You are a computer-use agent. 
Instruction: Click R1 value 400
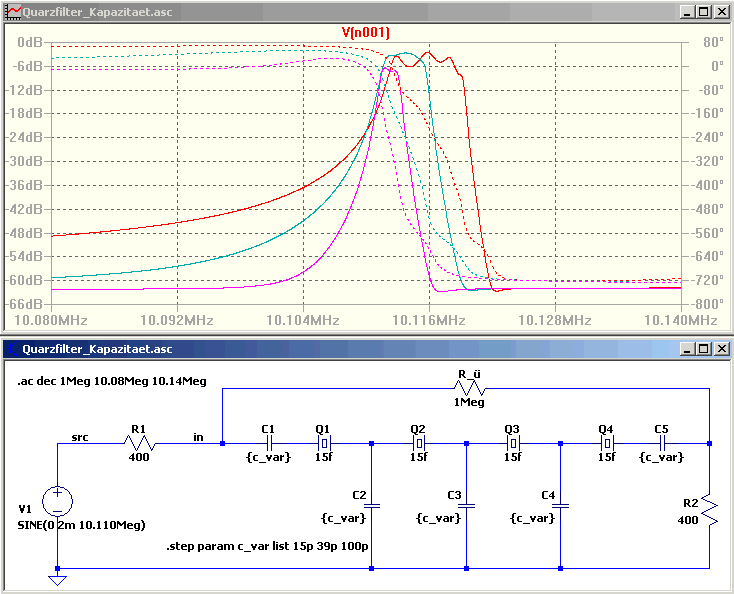(x=139, y=457)
